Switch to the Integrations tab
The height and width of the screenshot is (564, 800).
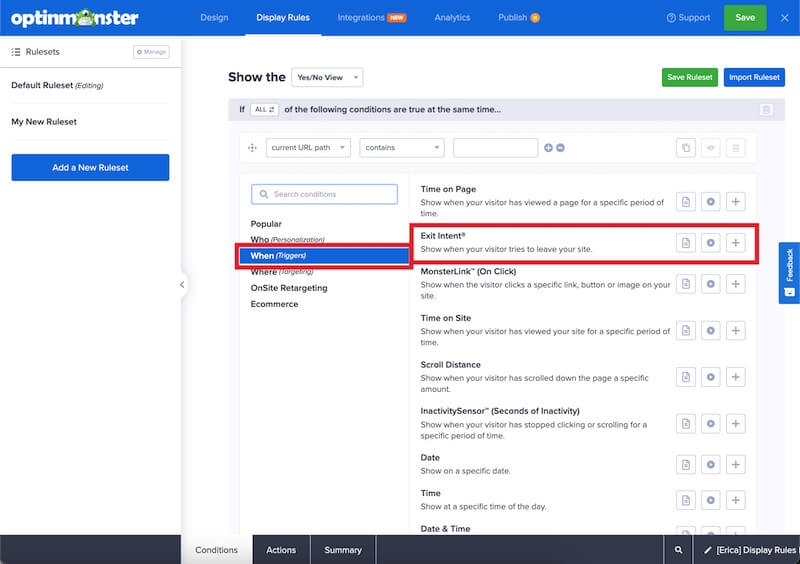[371, 17]
